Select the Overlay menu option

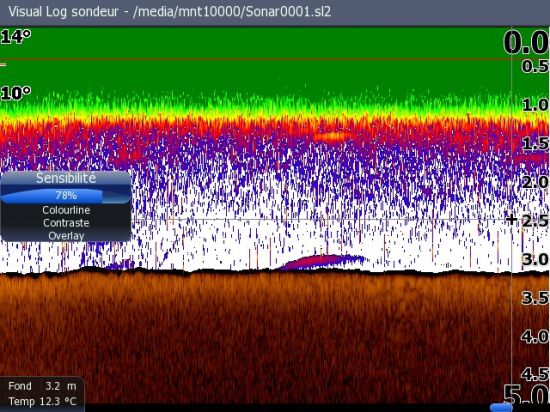[x=66, y=236]
